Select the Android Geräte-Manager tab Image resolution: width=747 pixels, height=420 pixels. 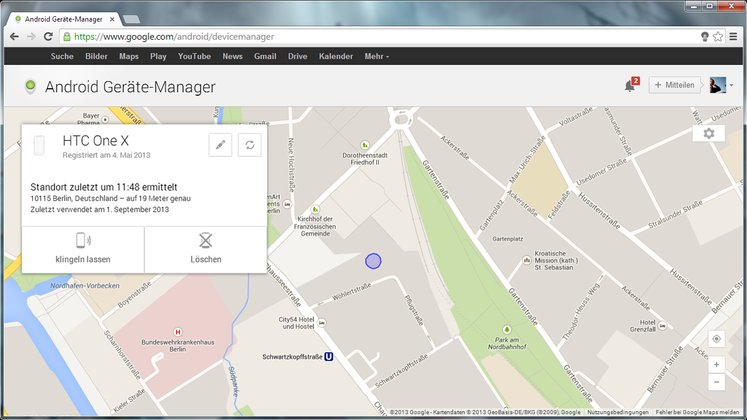(62, 19)
